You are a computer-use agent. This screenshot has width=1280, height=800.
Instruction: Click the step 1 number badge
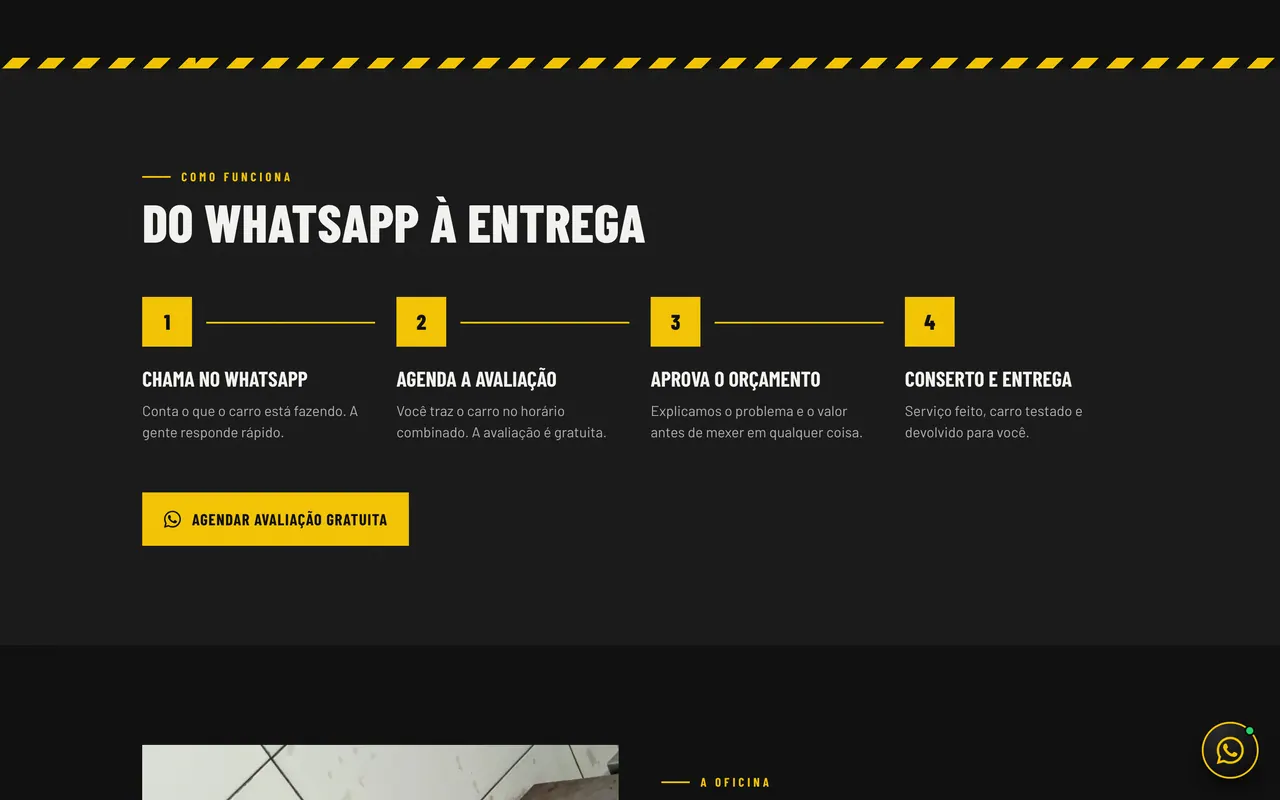coord(167,322)
